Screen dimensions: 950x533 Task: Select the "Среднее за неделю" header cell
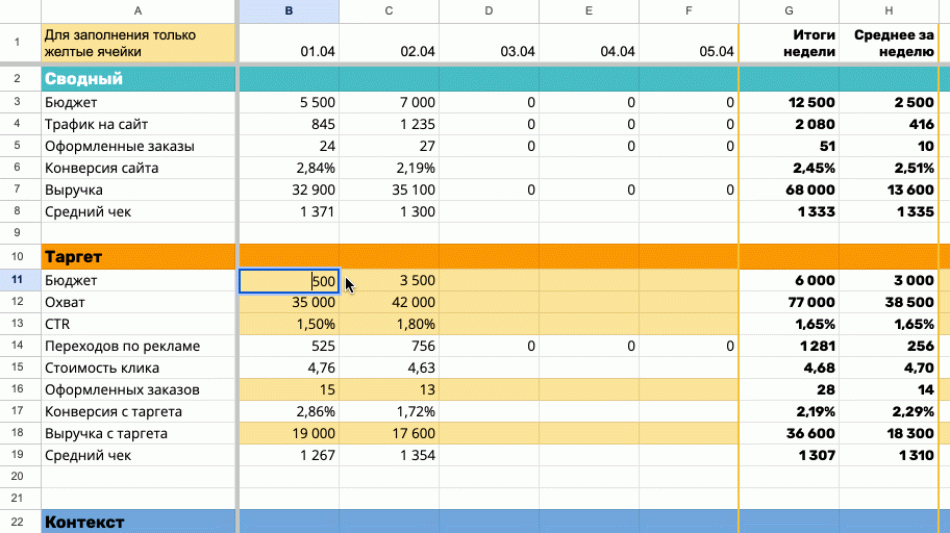click(888, 43)
